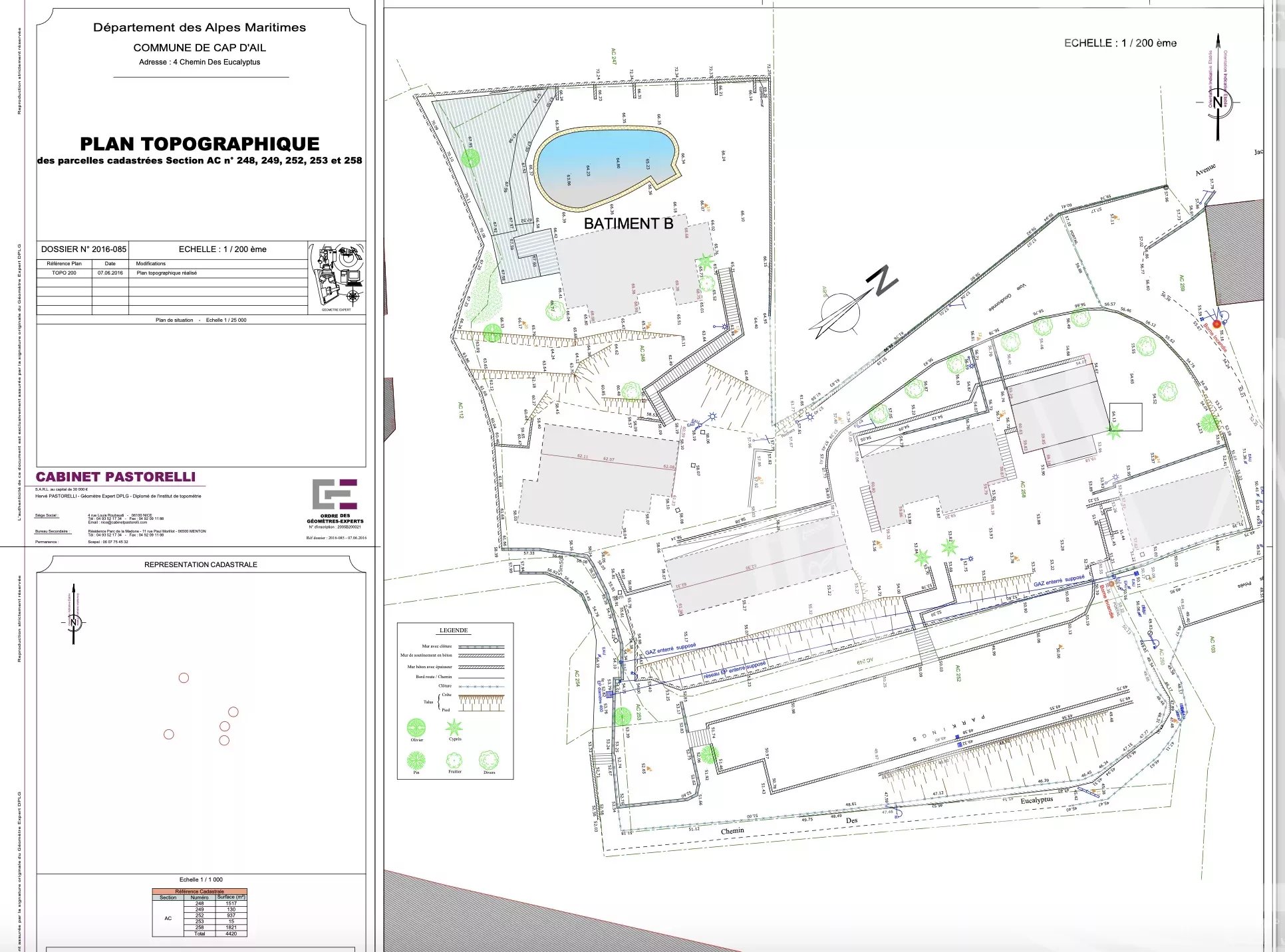Click the Divers tree symbol in legend
Screen dimensions: 1285x952
(489, 760)
